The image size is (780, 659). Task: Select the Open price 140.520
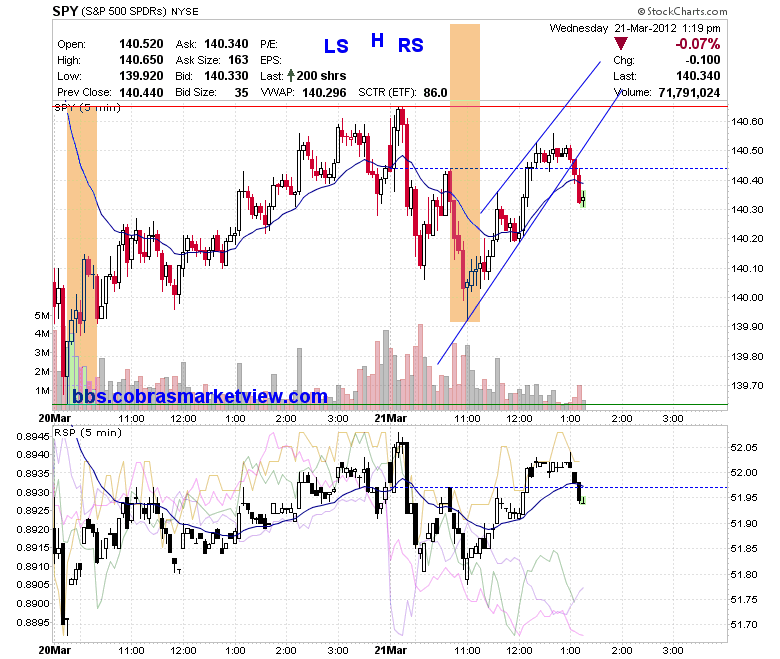(141, 44)
